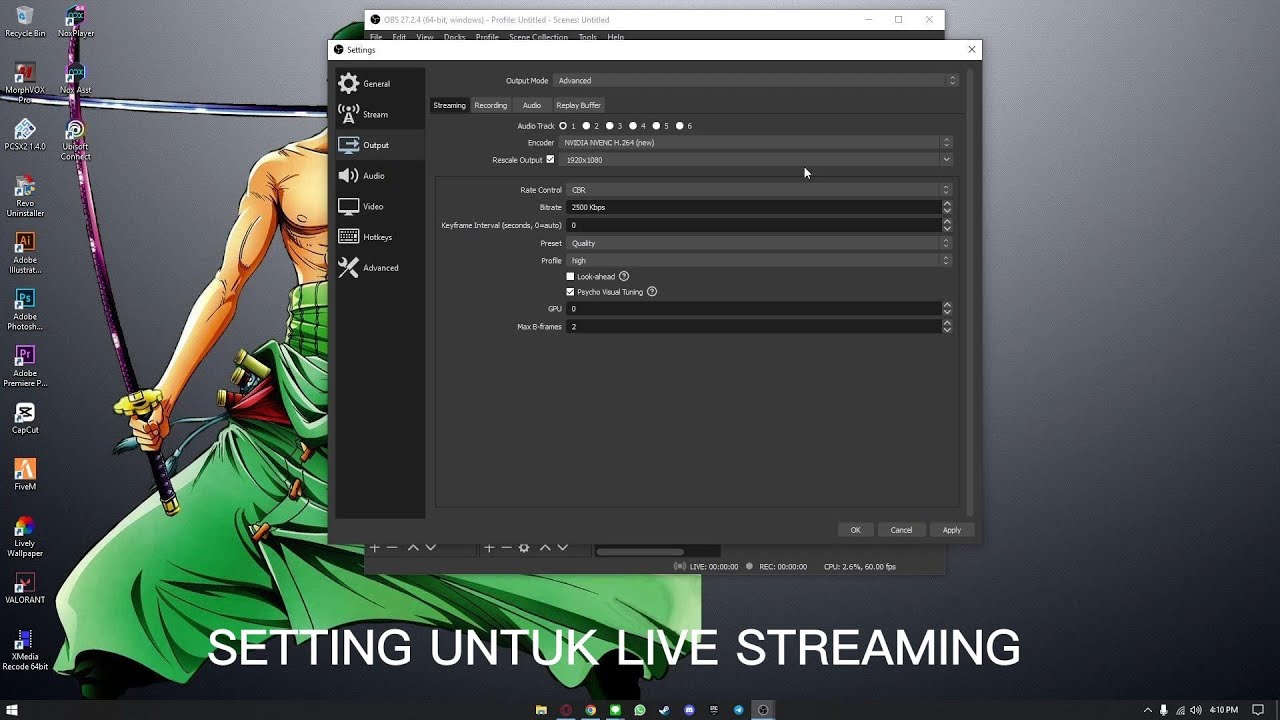Image resolution: width=1280 pixels, height=720 pixels.
Task: Click the Cancel button
Action: 901,530
